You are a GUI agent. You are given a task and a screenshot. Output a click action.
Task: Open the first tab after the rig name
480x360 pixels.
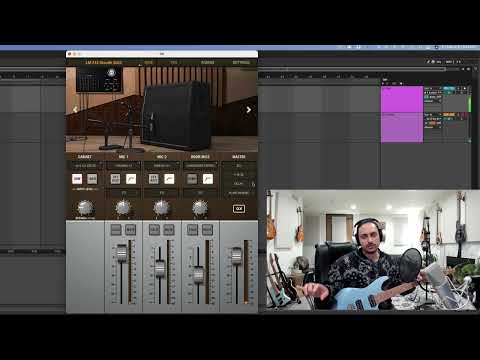point(149,63)
